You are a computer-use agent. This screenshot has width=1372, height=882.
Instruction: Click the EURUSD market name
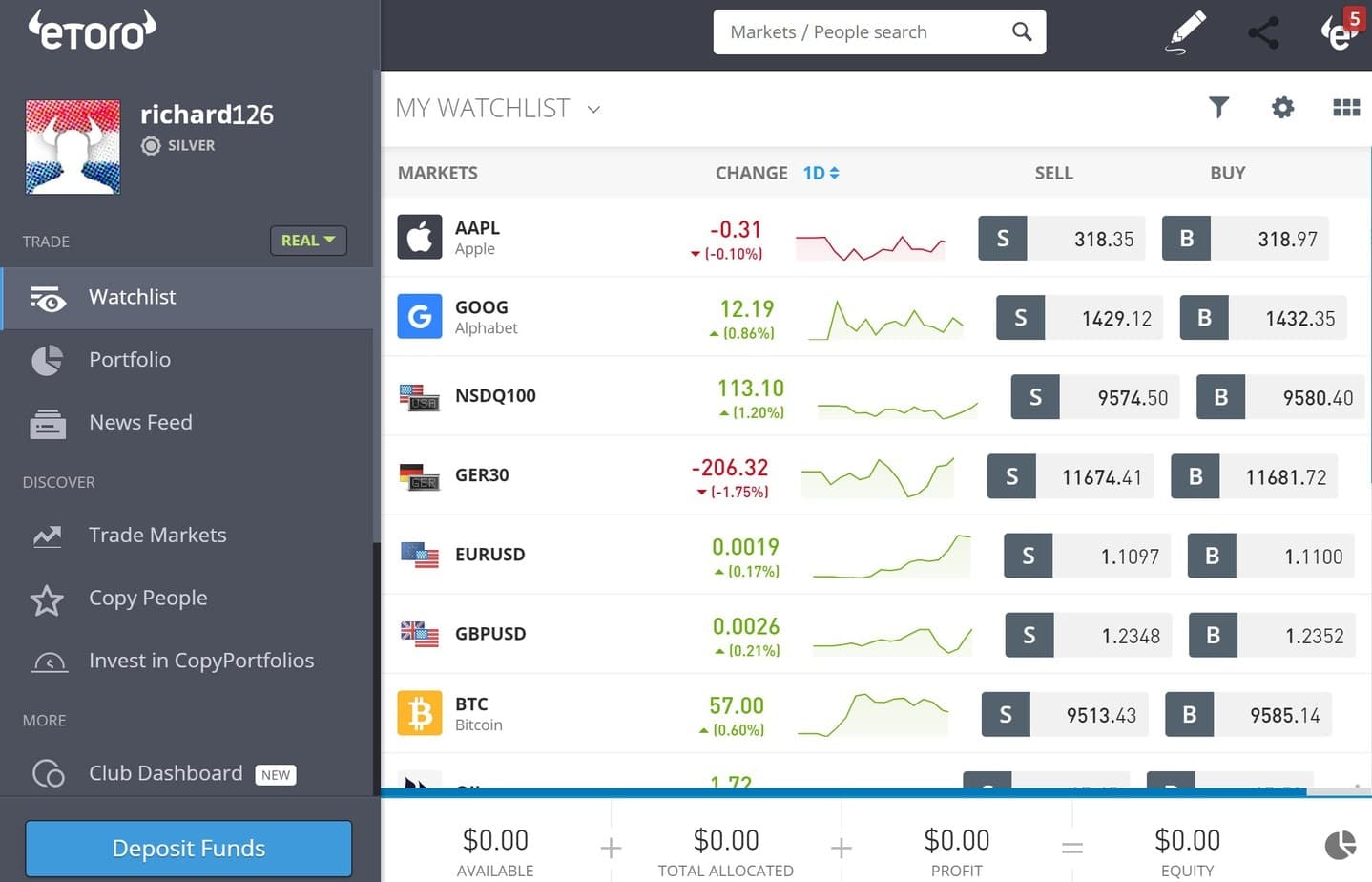(x=489, y=555)
